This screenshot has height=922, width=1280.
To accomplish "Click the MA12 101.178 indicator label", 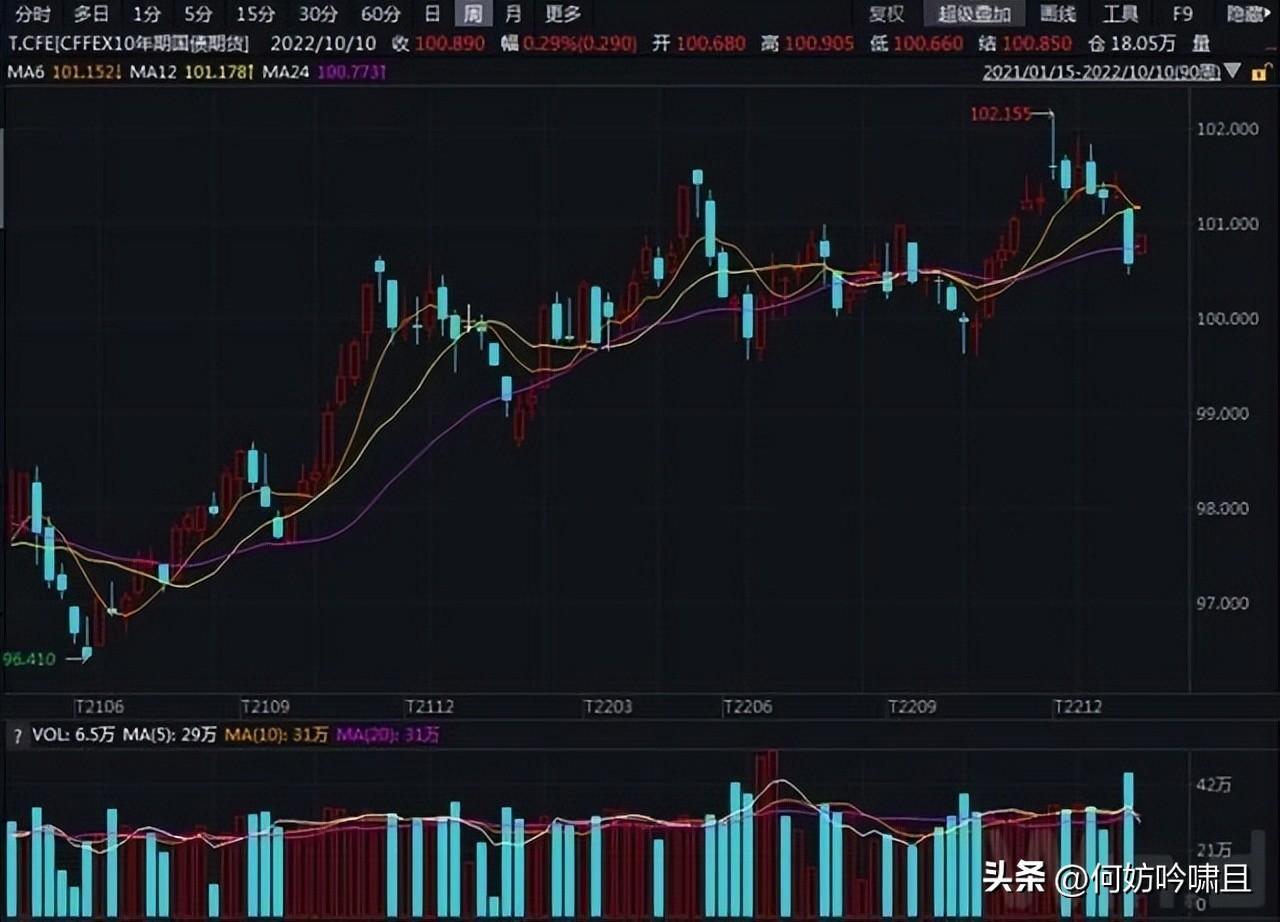I will coord(194,72).
